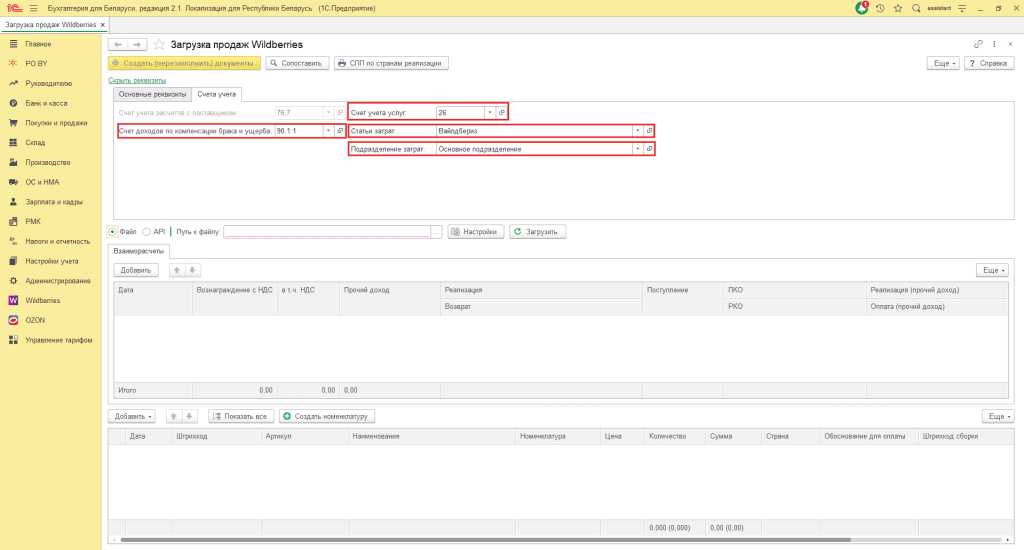
Task: Click the Загрузить button
Action: coord(538,231)
